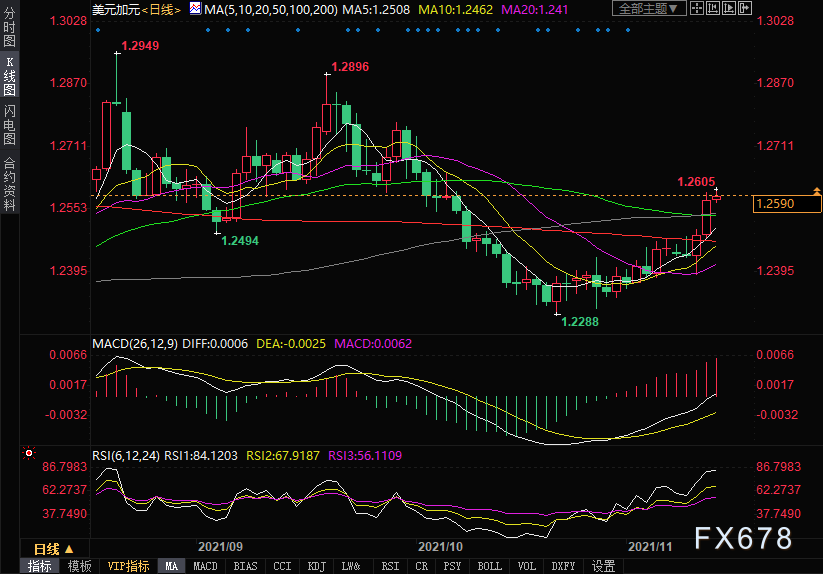Select the DXFY indicator button

563,566
